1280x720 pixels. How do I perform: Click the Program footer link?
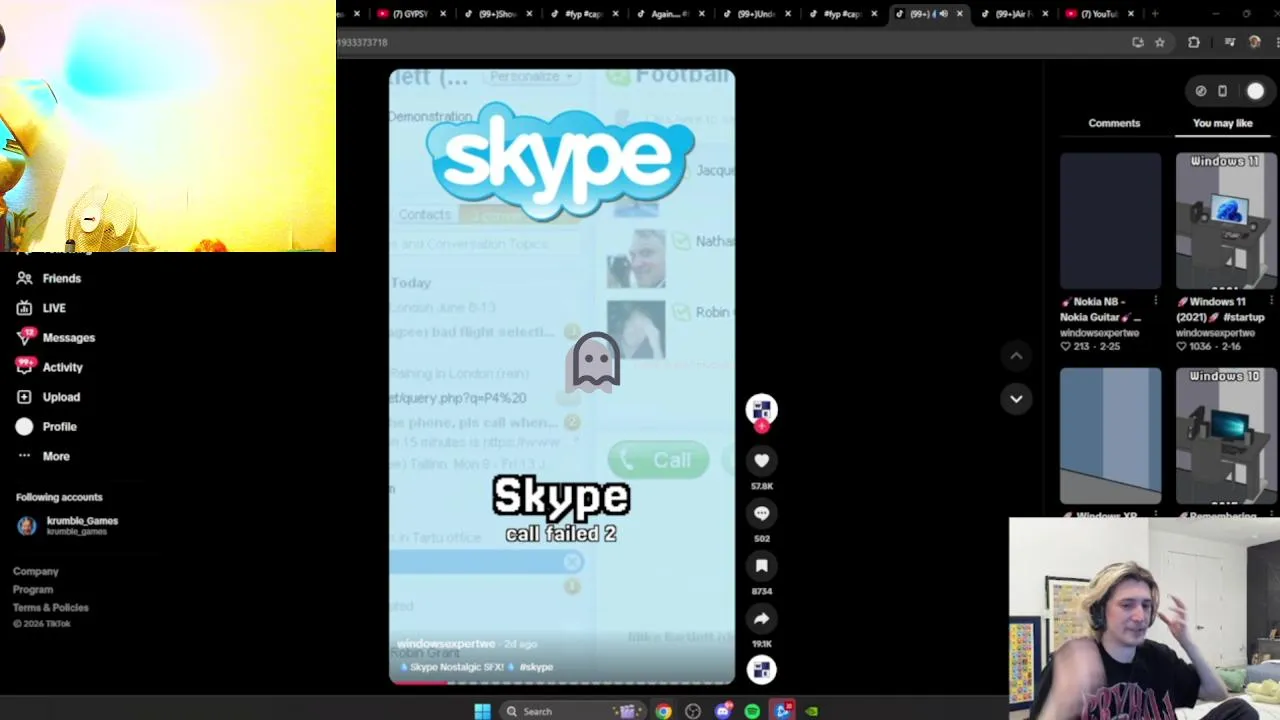[x=33, y=589]
